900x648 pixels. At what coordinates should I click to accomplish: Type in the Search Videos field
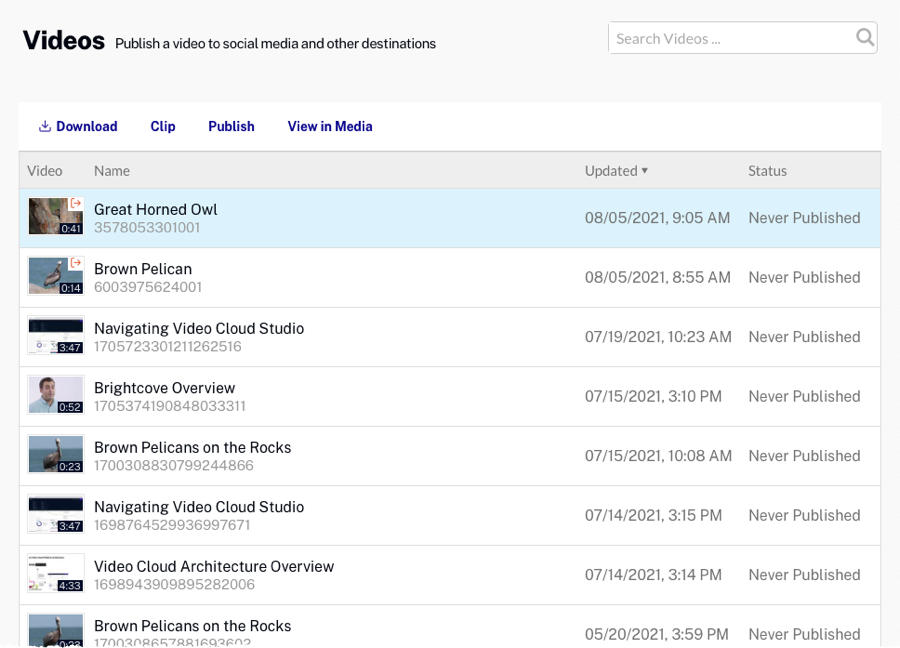click(x=730, y=39)
